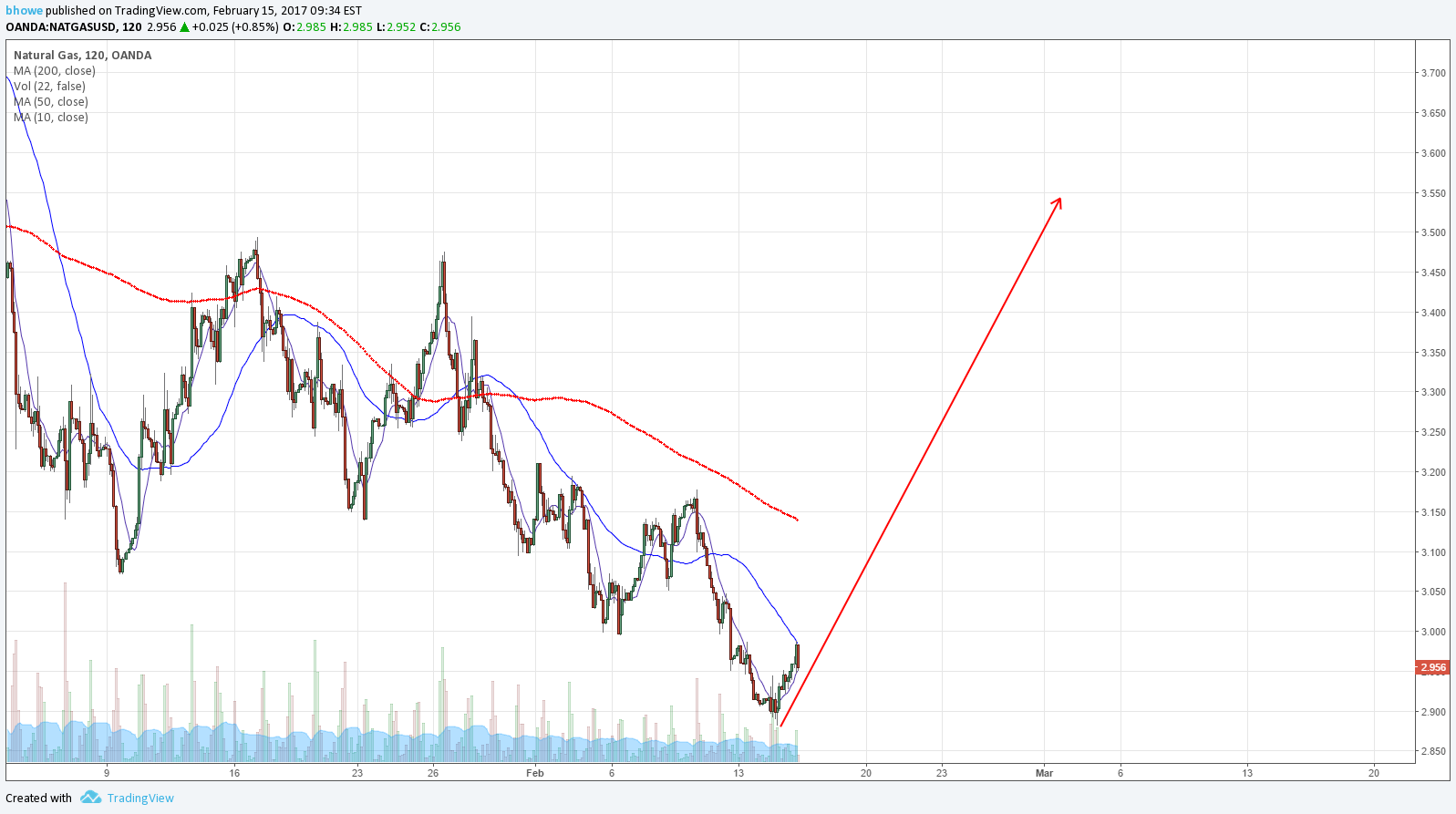Viewport: 1456px width, 814px height.
Task: Select the MA (10, close) indicator label
Action: click(51, 118)
